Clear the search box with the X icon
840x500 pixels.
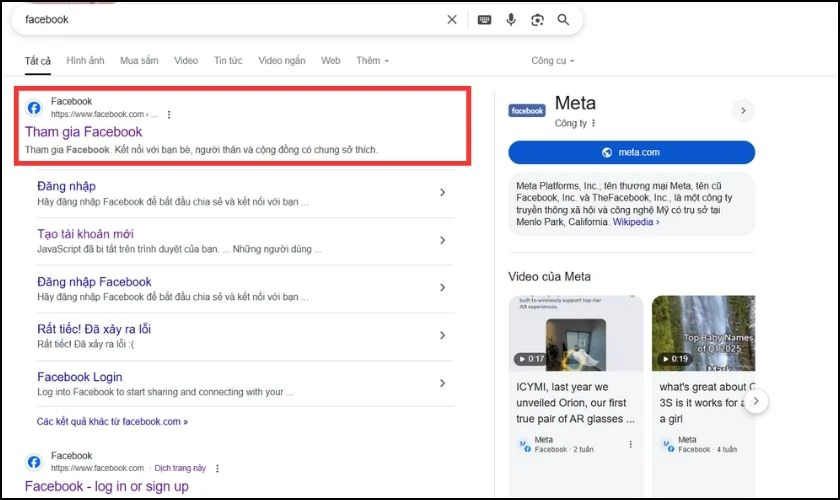452,19
